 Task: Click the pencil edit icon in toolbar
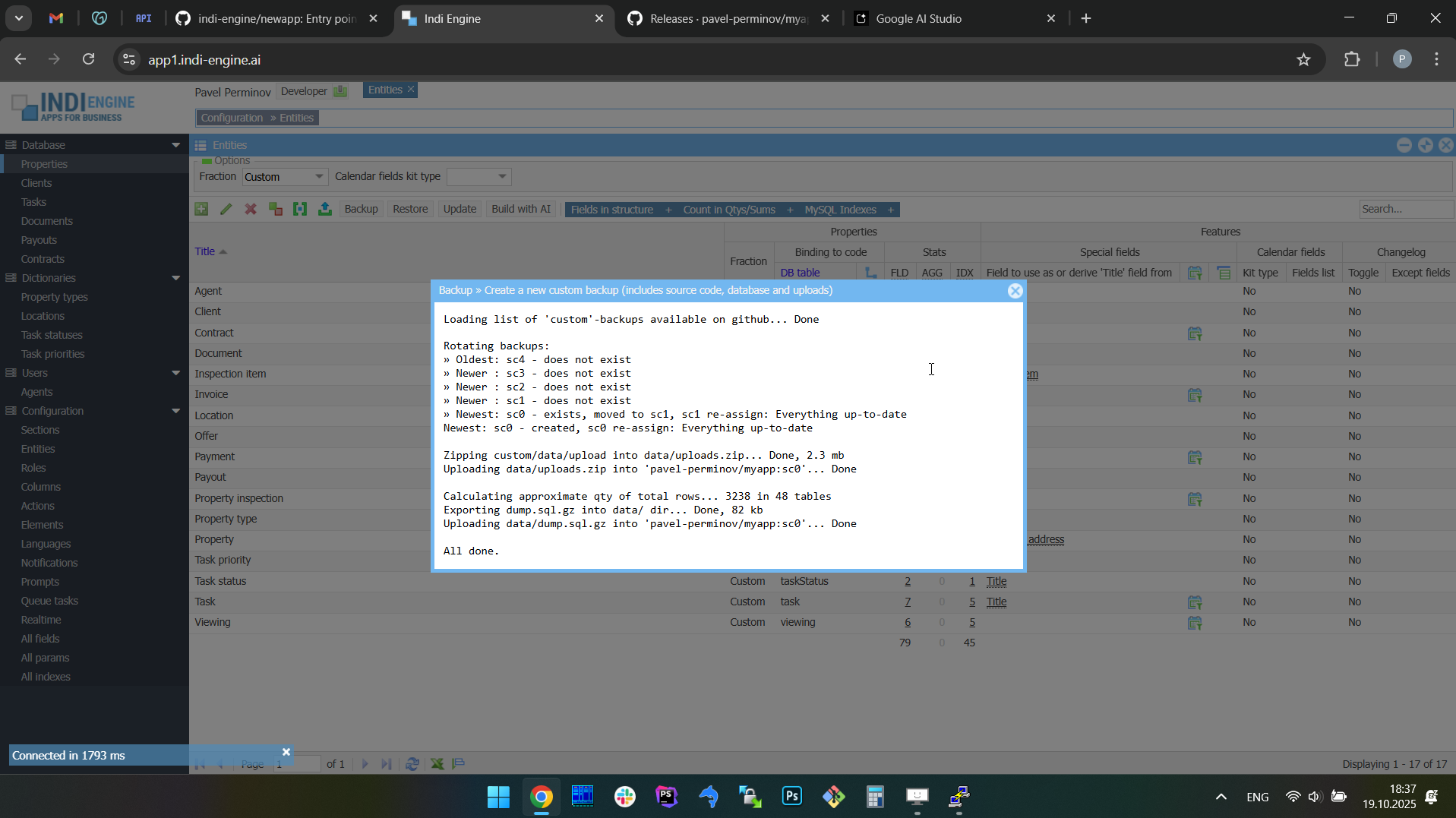[x=226, y=210]
